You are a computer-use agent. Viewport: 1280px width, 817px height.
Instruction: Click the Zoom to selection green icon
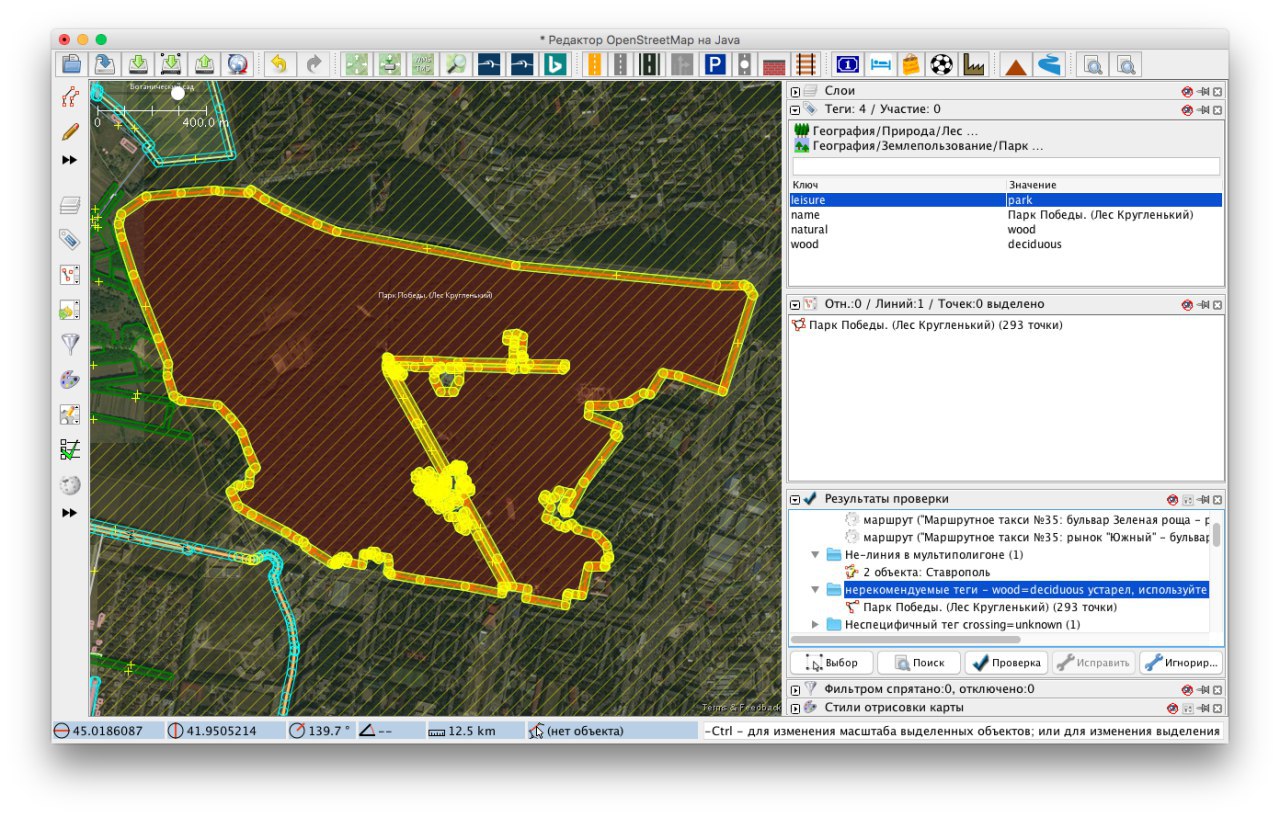[356, 65]
